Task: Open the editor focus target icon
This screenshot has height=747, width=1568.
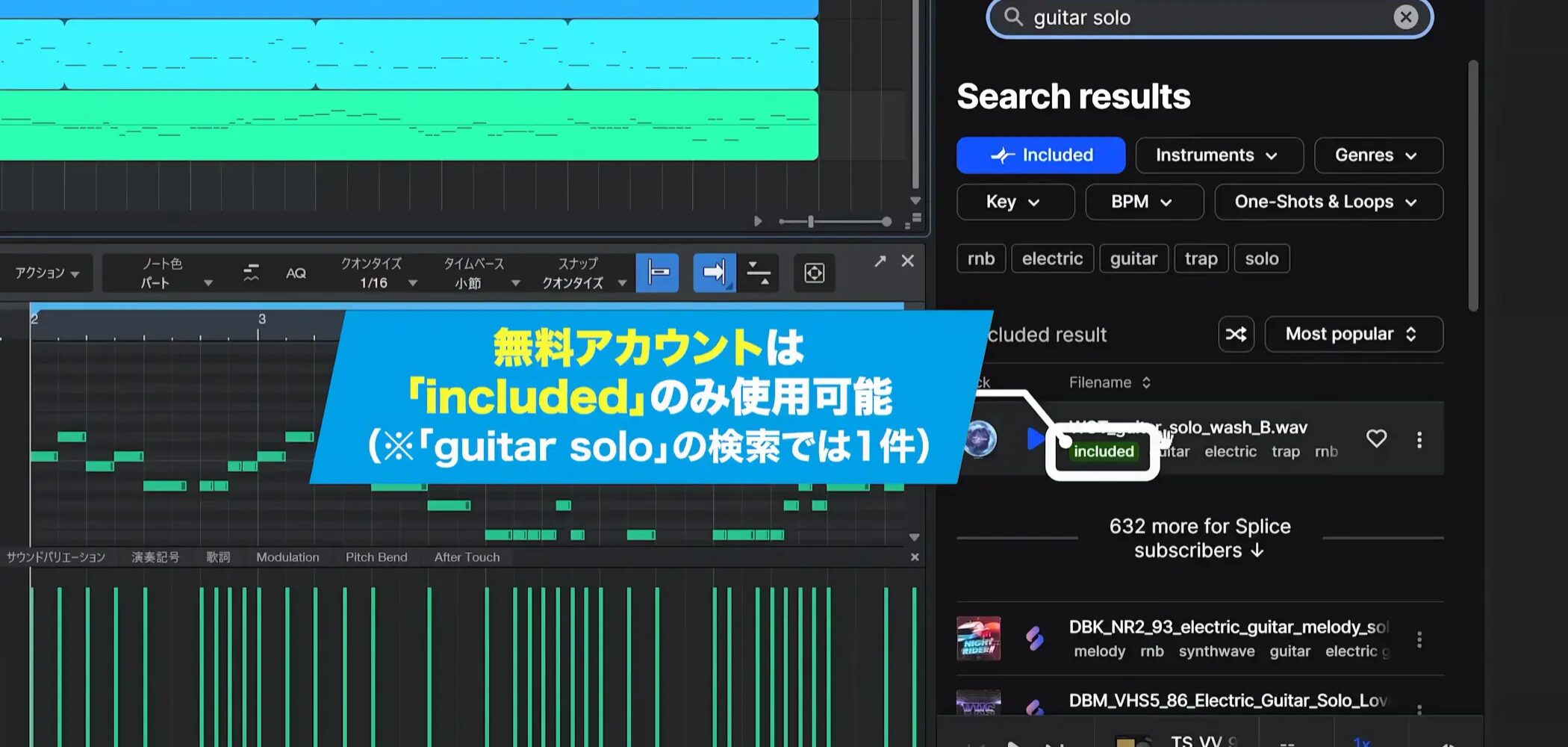Action: pos(814,273)
